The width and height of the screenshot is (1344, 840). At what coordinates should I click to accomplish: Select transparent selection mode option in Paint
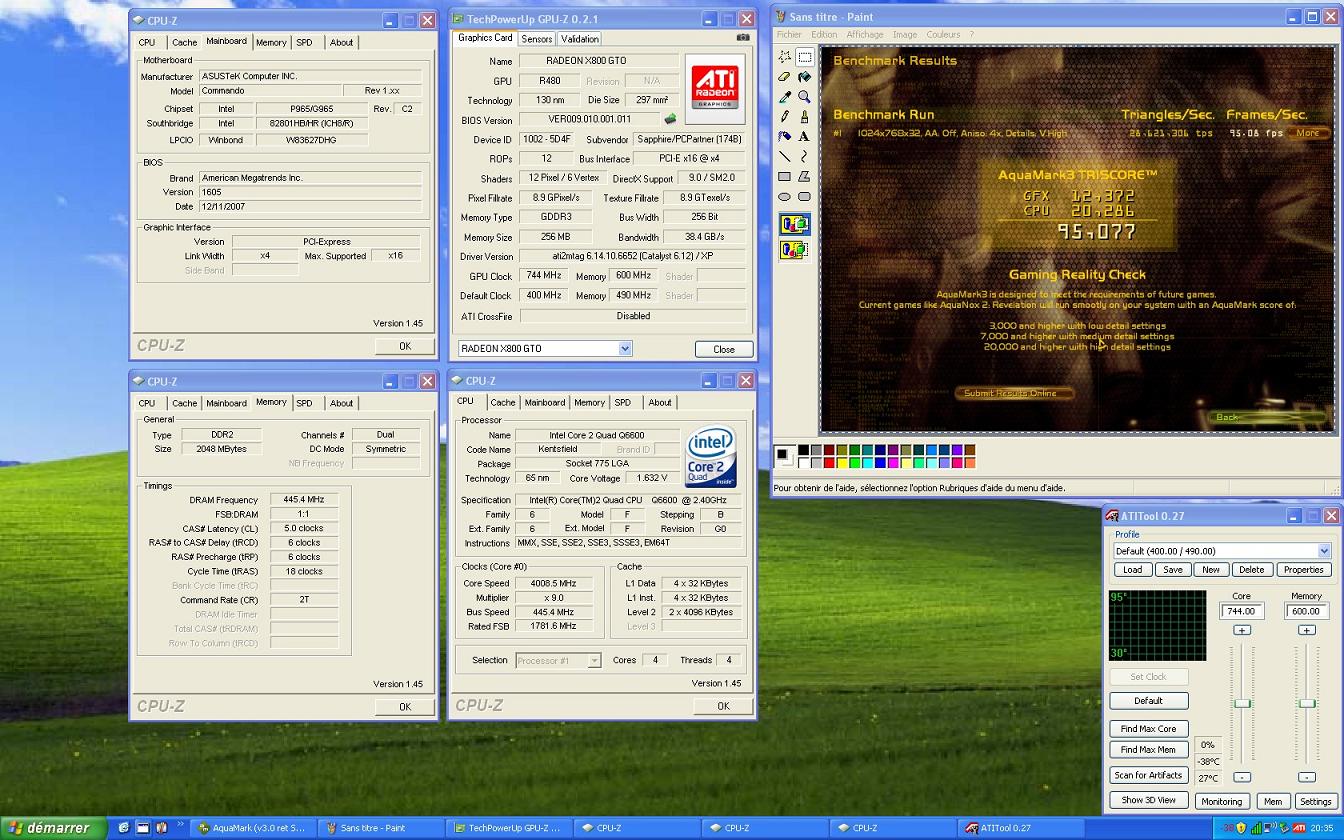[794, 249]
